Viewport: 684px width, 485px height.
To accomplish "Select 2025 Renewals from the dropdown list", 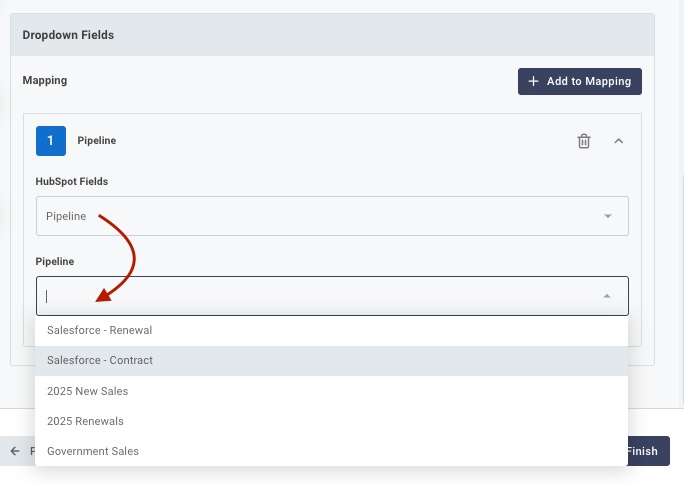I will pos(85,421).
